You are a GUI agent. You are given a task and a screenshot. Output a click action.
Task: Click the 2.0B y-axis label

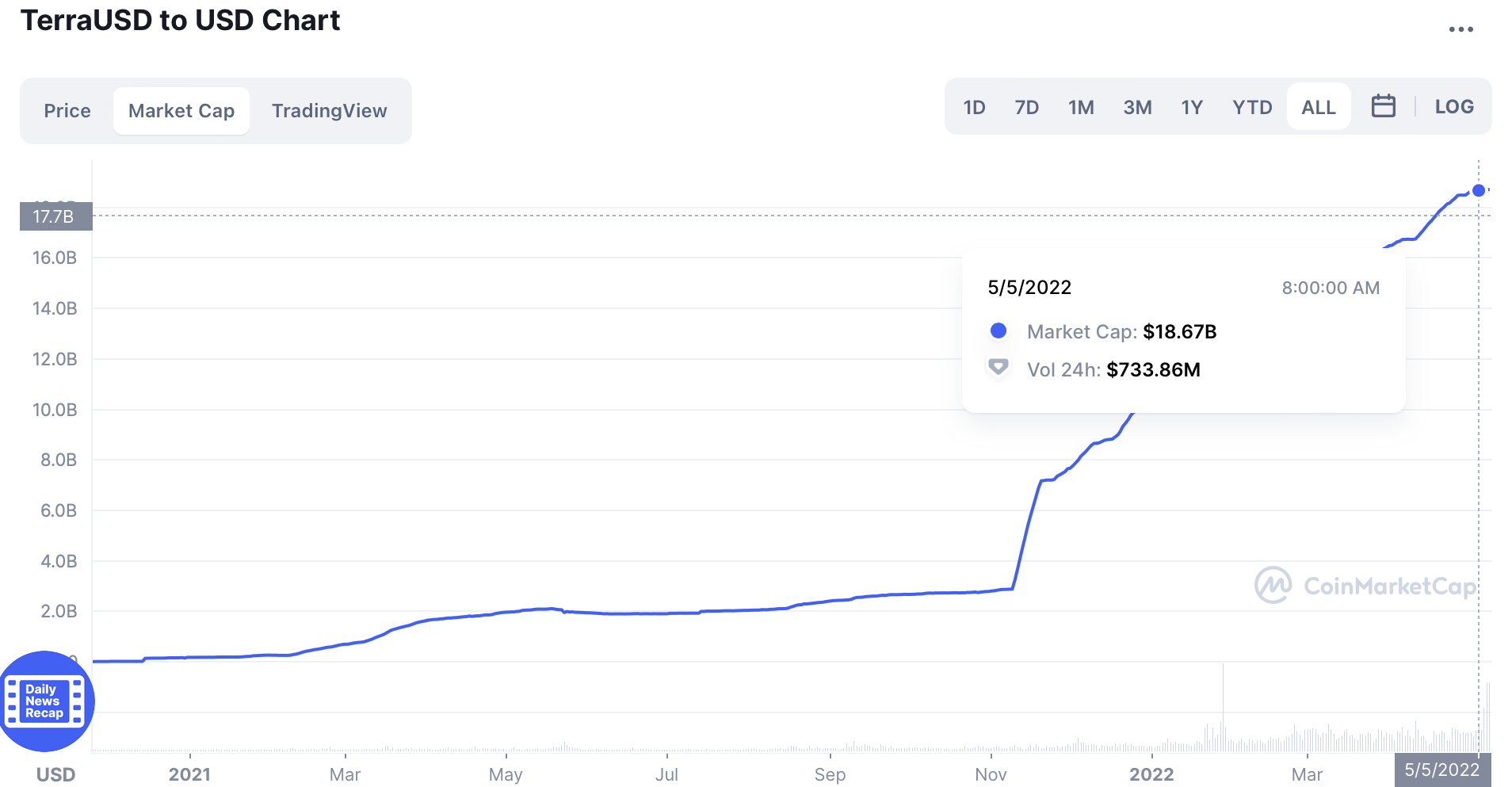tap(59, 611)
